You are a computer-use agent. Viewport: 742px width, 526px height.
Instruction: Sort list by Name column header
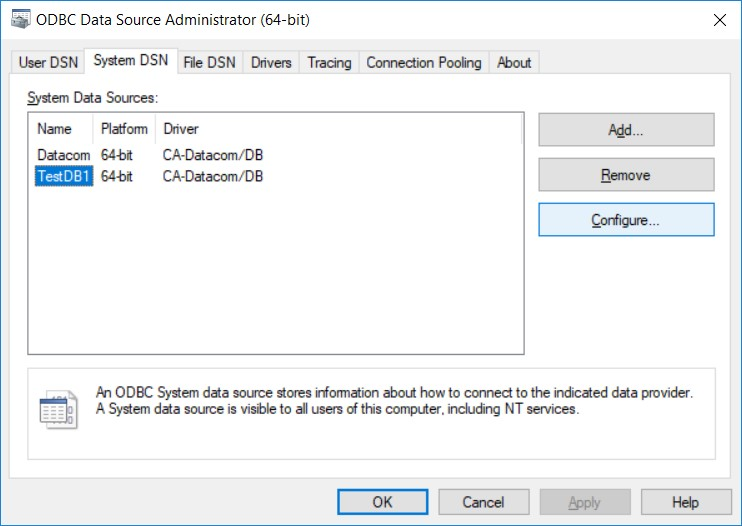click(55, 129)
